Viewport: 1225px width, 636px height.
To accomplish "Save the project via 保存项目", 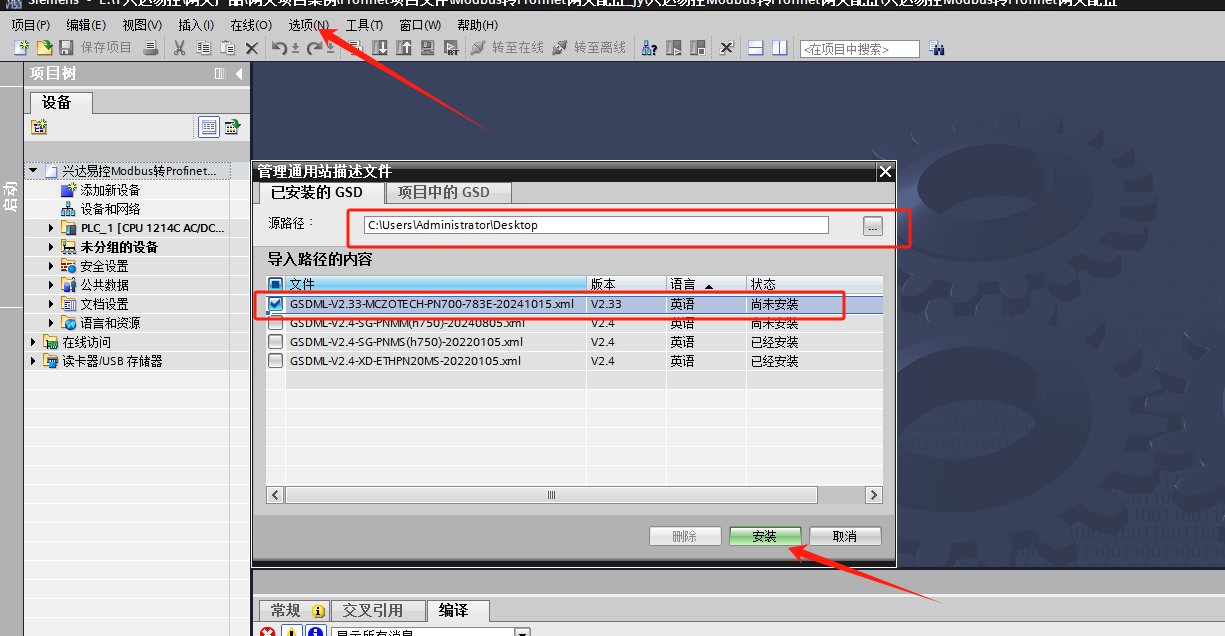I will [96, 48].
